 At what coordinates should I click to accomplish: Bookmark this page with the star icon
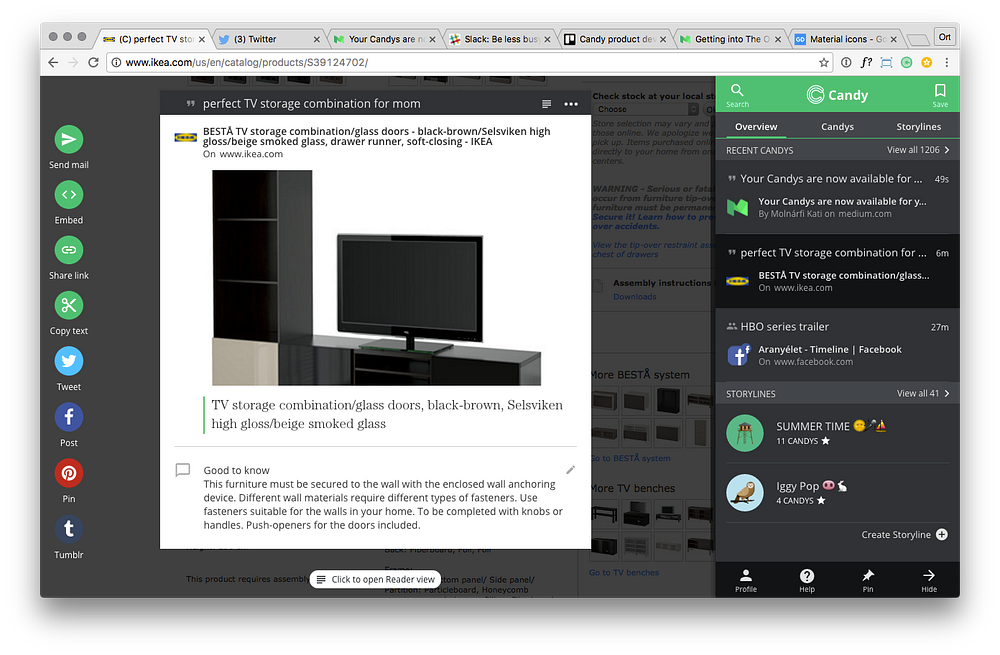point(824,63)
